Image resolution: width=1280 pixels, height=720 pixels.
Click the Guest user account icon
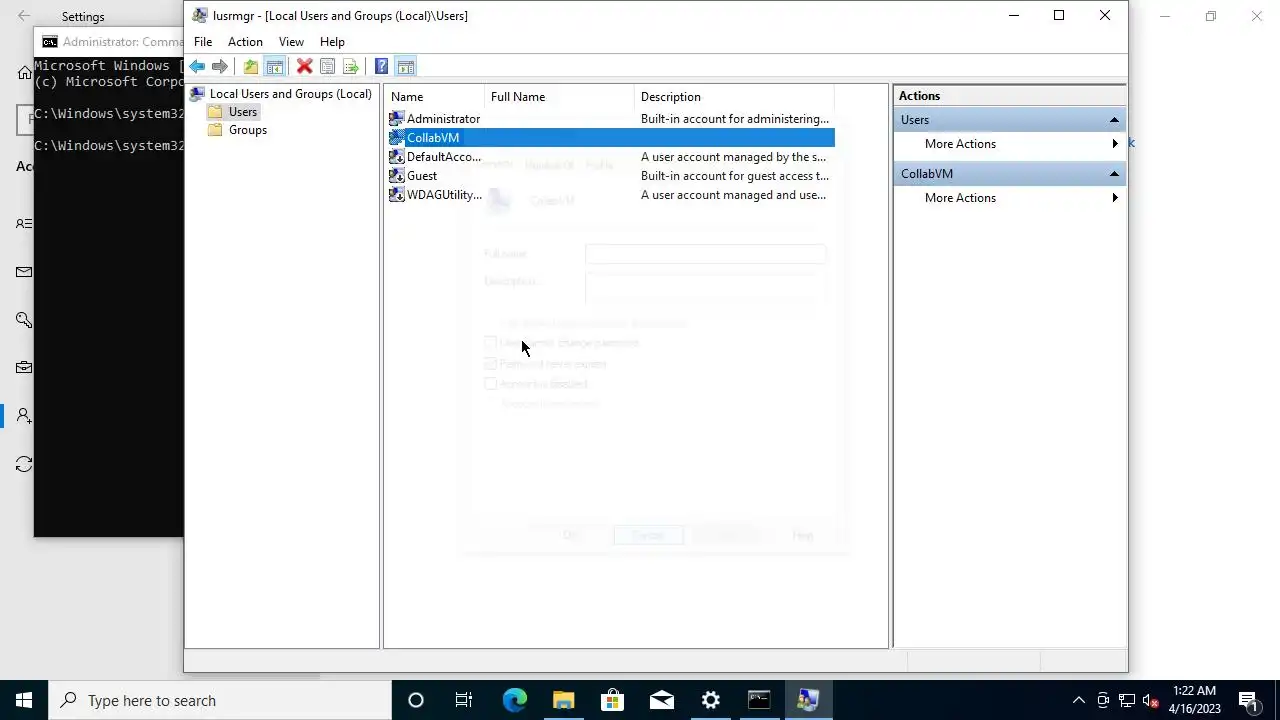click(x=397, y=176)
